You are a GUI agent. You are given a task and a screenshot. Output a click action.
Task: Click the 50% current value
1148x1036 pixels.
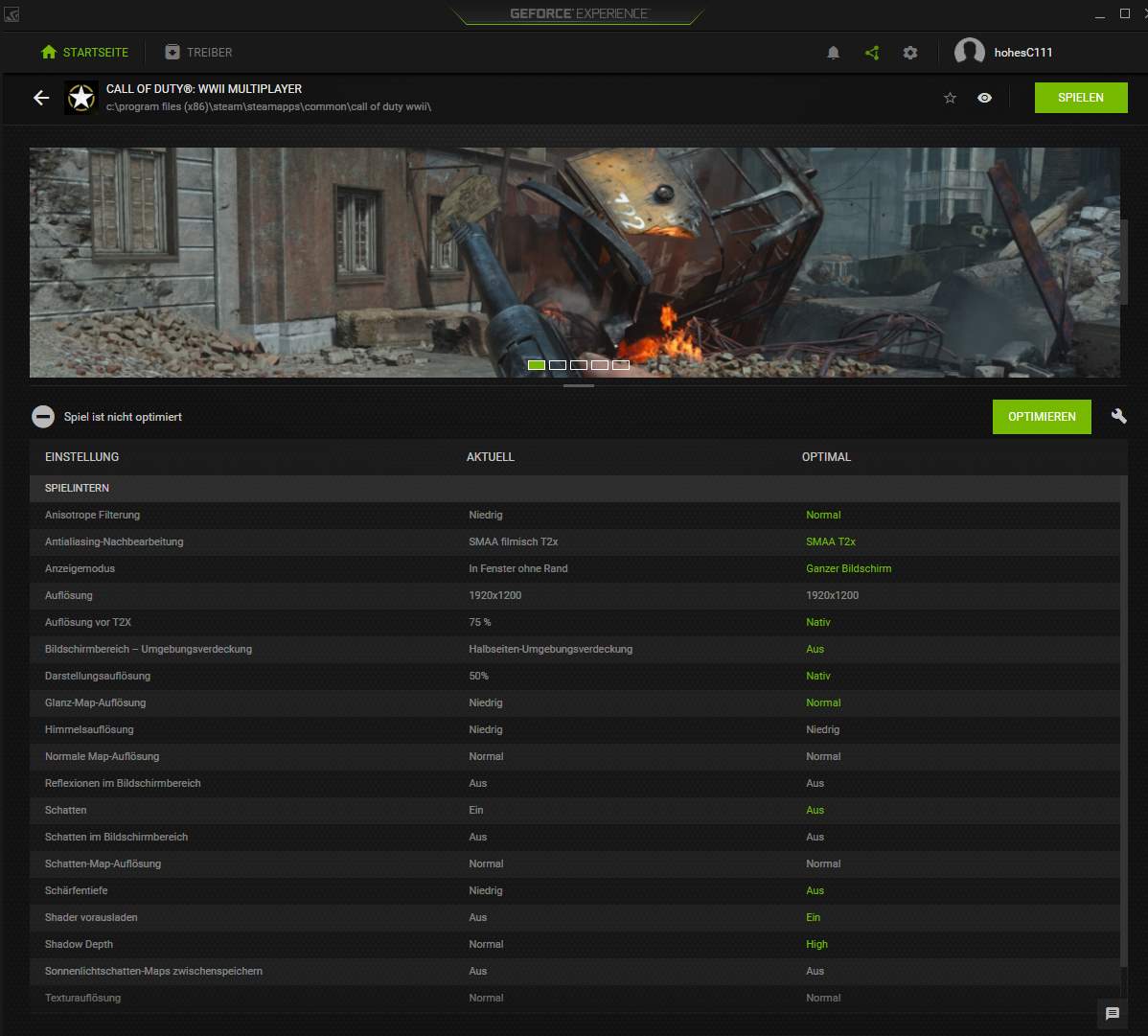[478, 676]
